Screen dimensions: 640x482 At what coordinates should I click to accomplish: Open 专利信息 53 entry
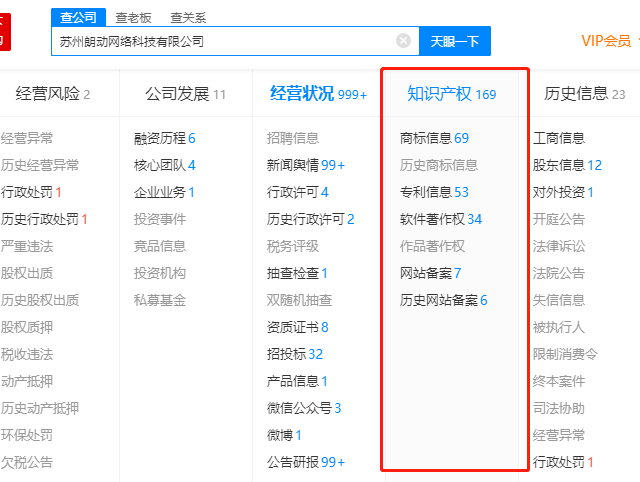434,192
